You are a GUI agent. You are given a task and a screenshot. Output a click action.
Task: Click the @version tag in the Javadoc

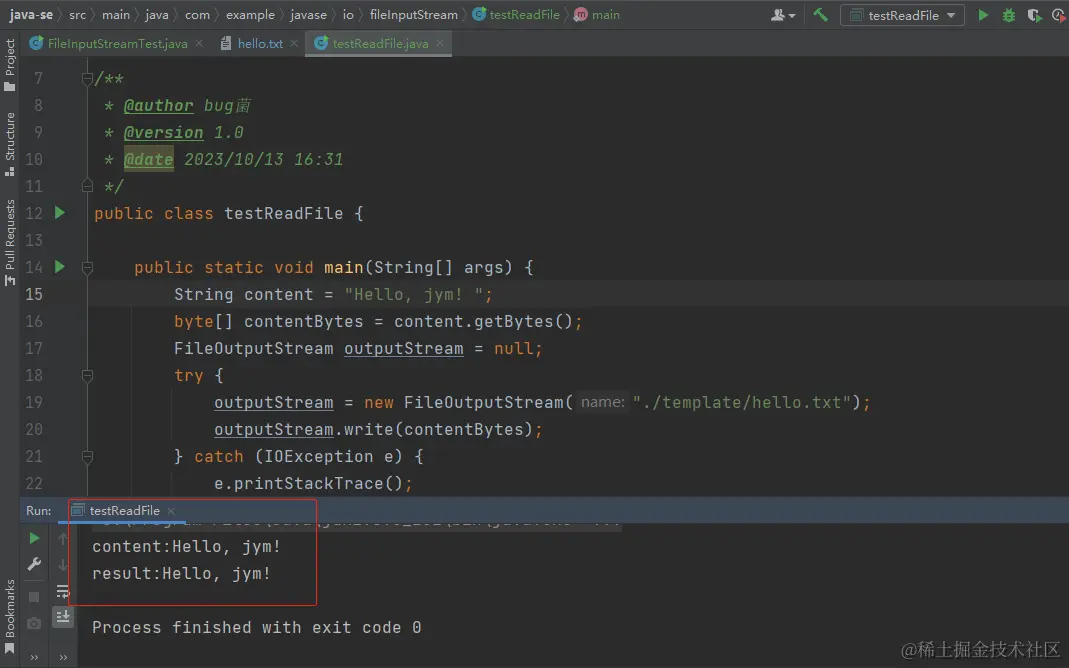pyautogui.click(x=164, y=132)
